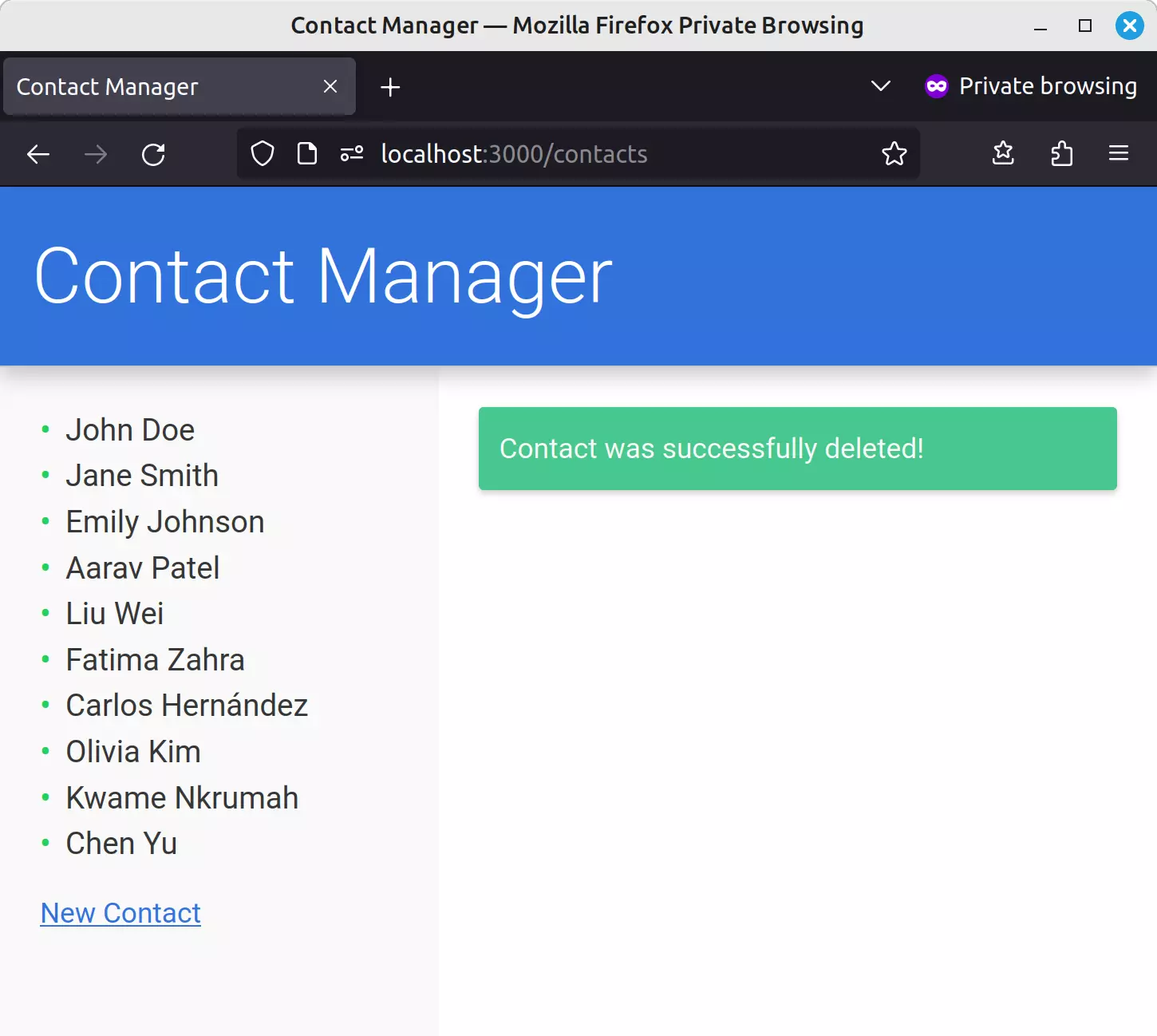The height and width of the screenshot is (1036, 1157).
Task: Go back to the previous page
Action: click(x=38, y=154)
